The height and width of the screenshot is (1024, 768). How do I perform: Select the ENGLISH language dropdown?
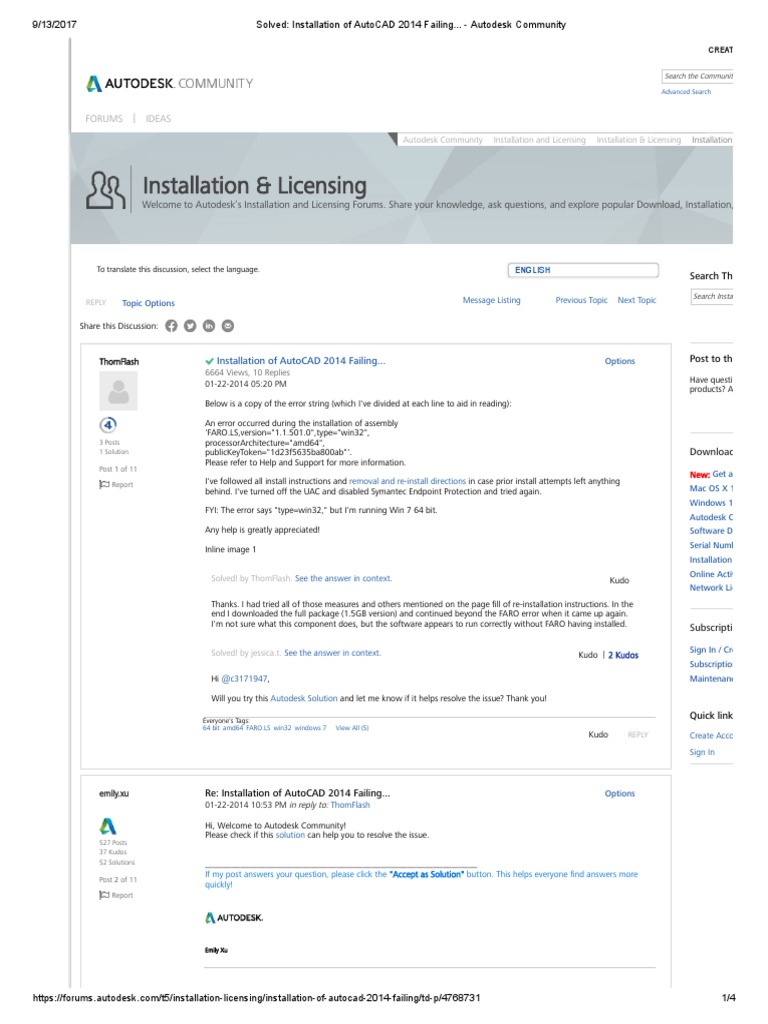[583, 270]
